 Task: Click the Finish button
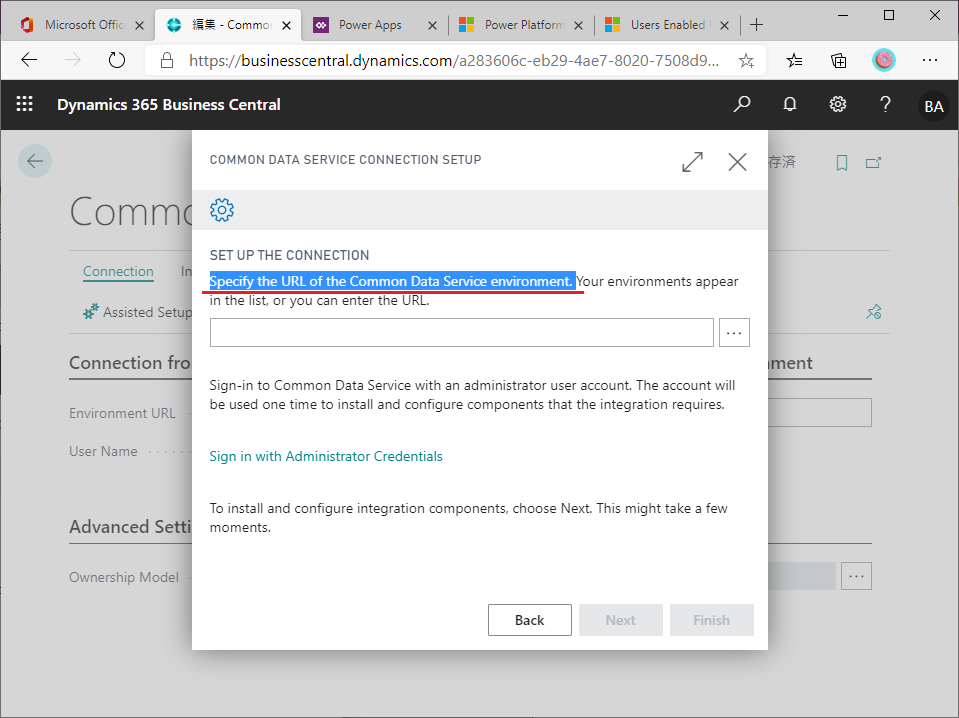pyautogui.click(x=712, y=620)
